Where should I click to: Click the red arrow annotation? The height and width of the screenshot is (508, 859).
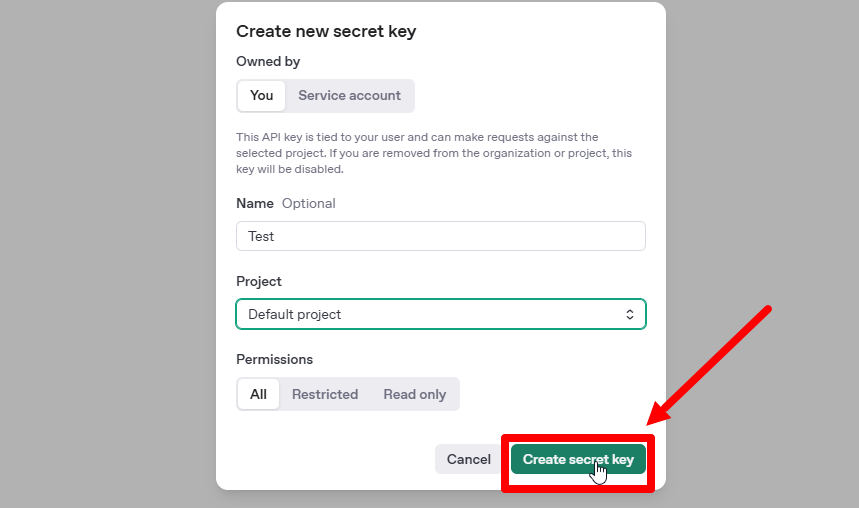(712, 364)
